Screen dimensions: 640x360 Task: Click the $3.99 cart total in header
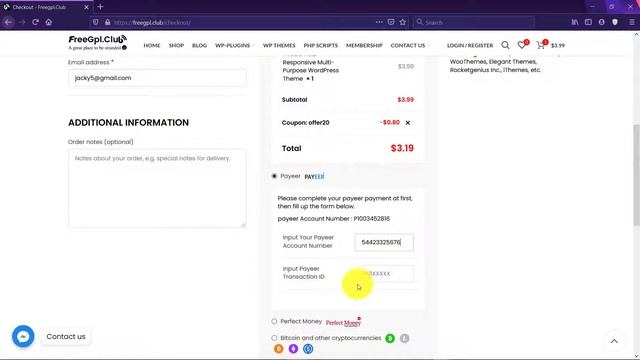pyautogui.click(x=558, y=45)
